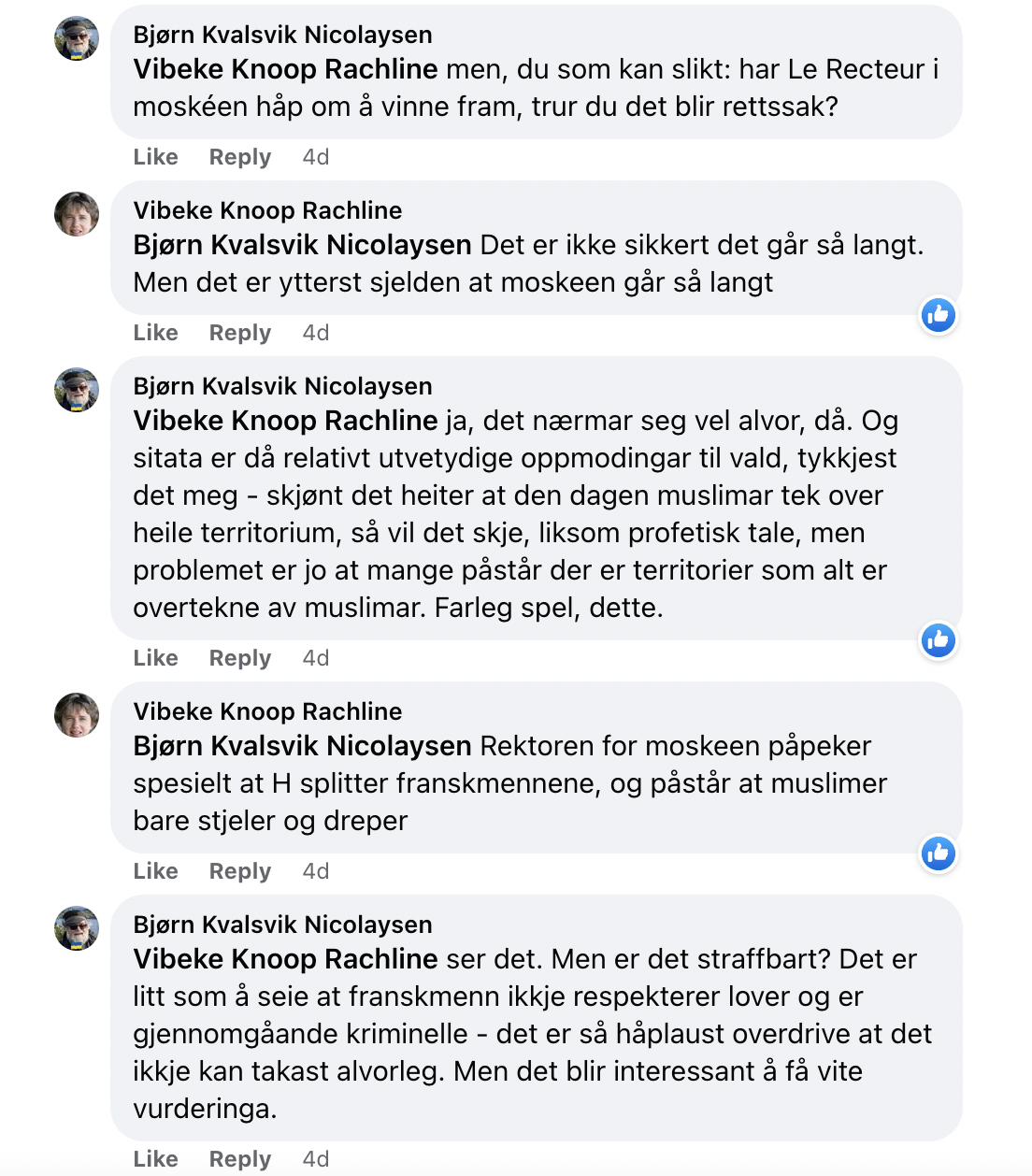Screen dimensions: 1032x1176
Task: Open Bjørn's avatar on the 'ser det. Men er det straffbart' comment
Action: click(x=77, y=928)
